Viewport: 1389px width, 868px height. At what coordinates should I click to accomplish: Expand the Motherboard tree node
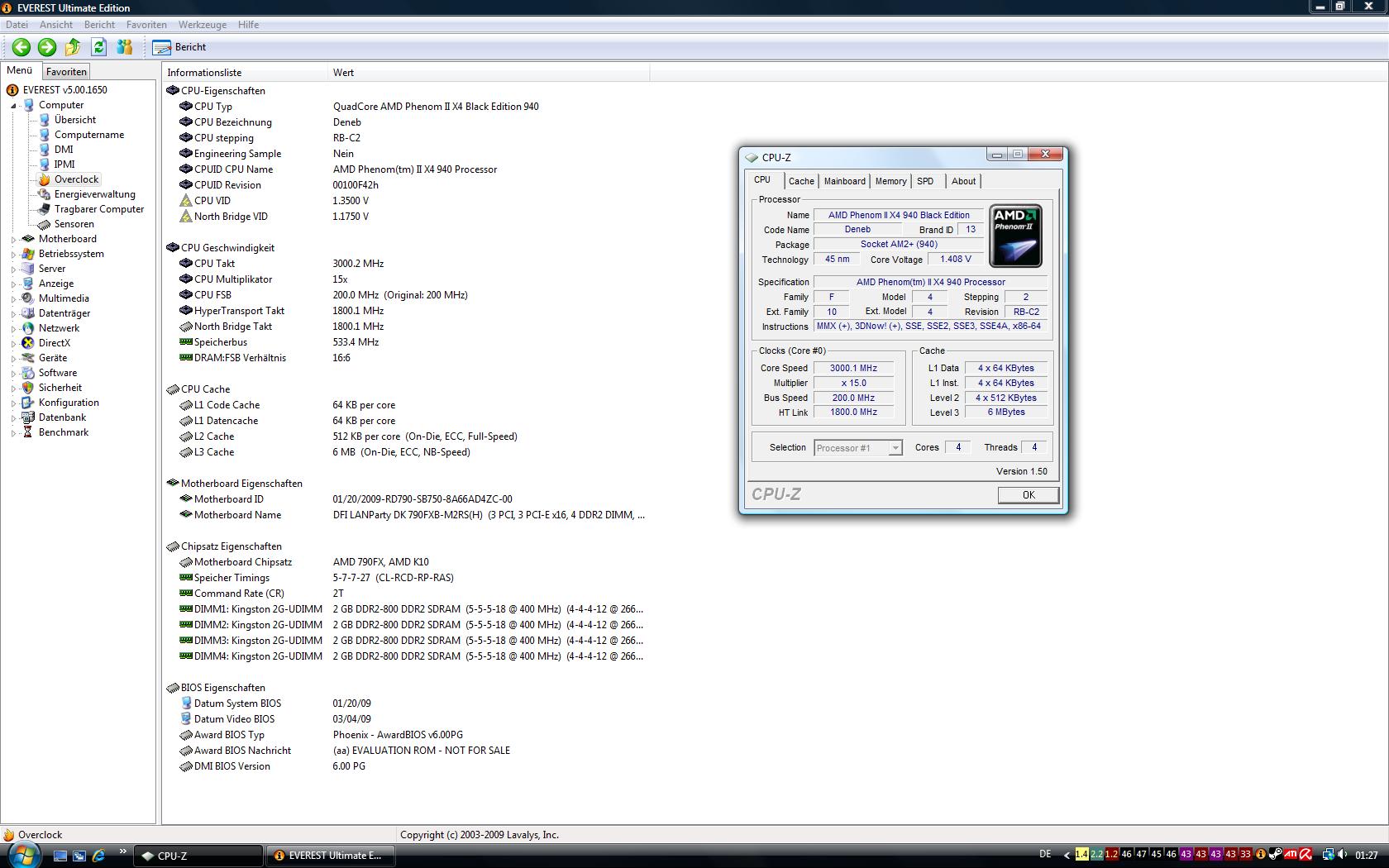[14, 240]
